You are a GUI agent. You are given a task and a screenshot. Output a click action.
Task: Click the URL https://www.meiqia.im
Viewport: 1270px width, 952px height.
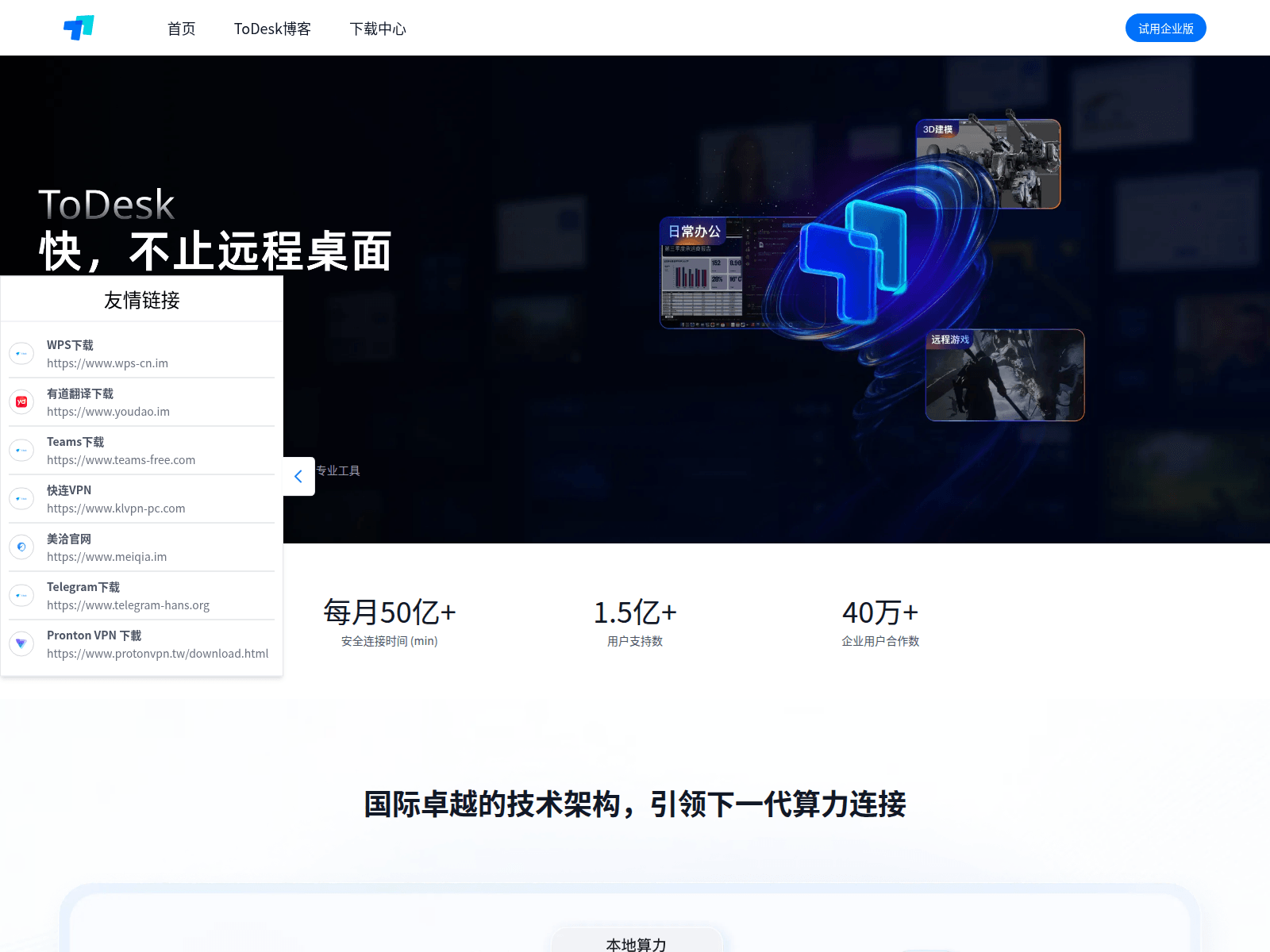tap(106, 557)
